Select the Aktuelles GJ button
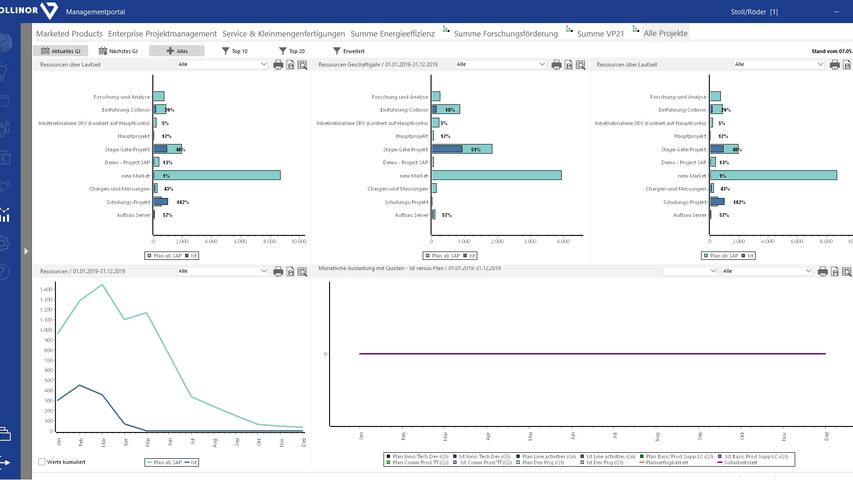853x480 pixels. click(x=60, y=50)
